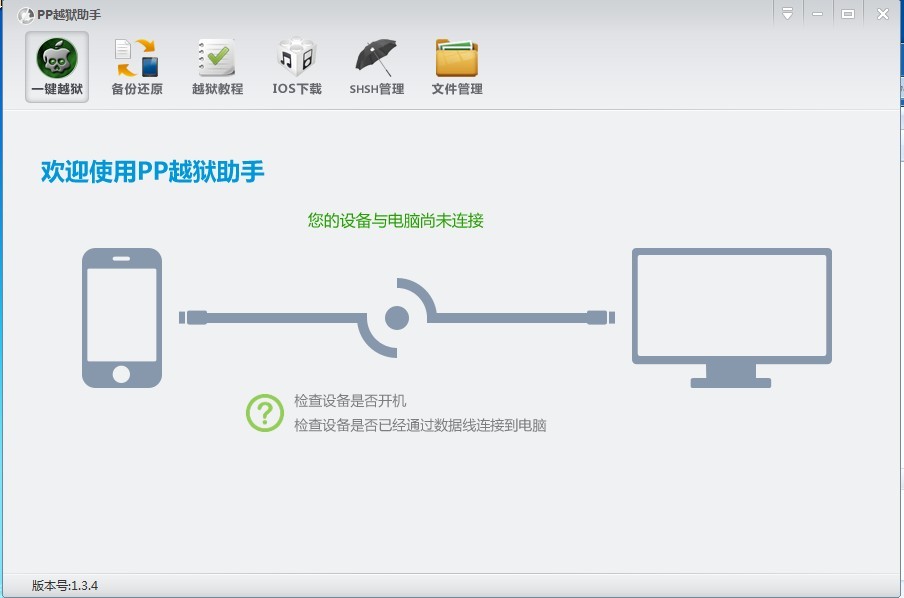The height and width of the screenshot is (598, 904).
Task: Click the cable connector circle in the center
Action: (397, 318)
